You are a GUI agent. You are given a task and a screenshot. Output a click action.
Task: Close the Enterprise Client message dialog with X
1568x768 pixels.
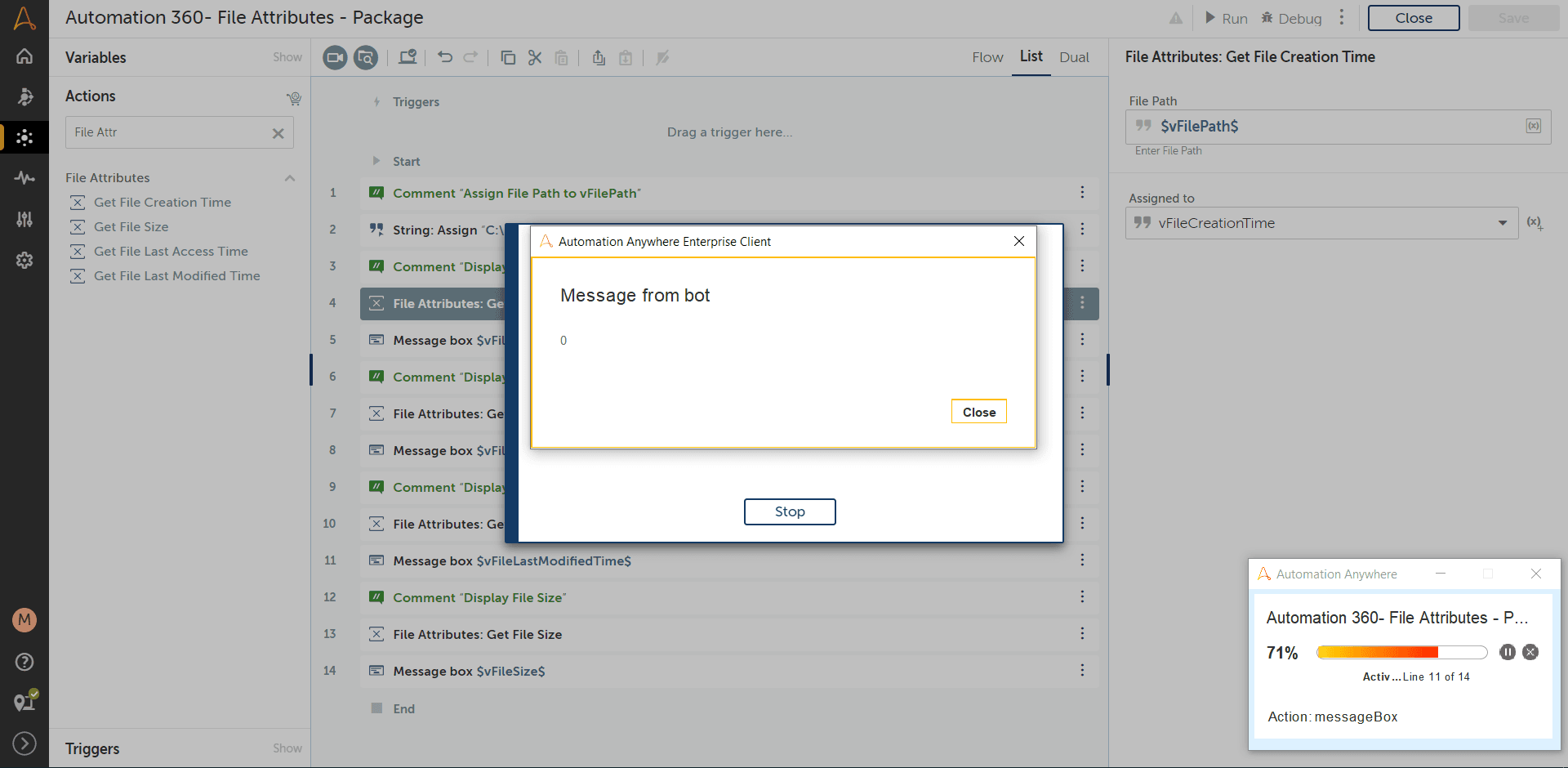(1019, 241)
